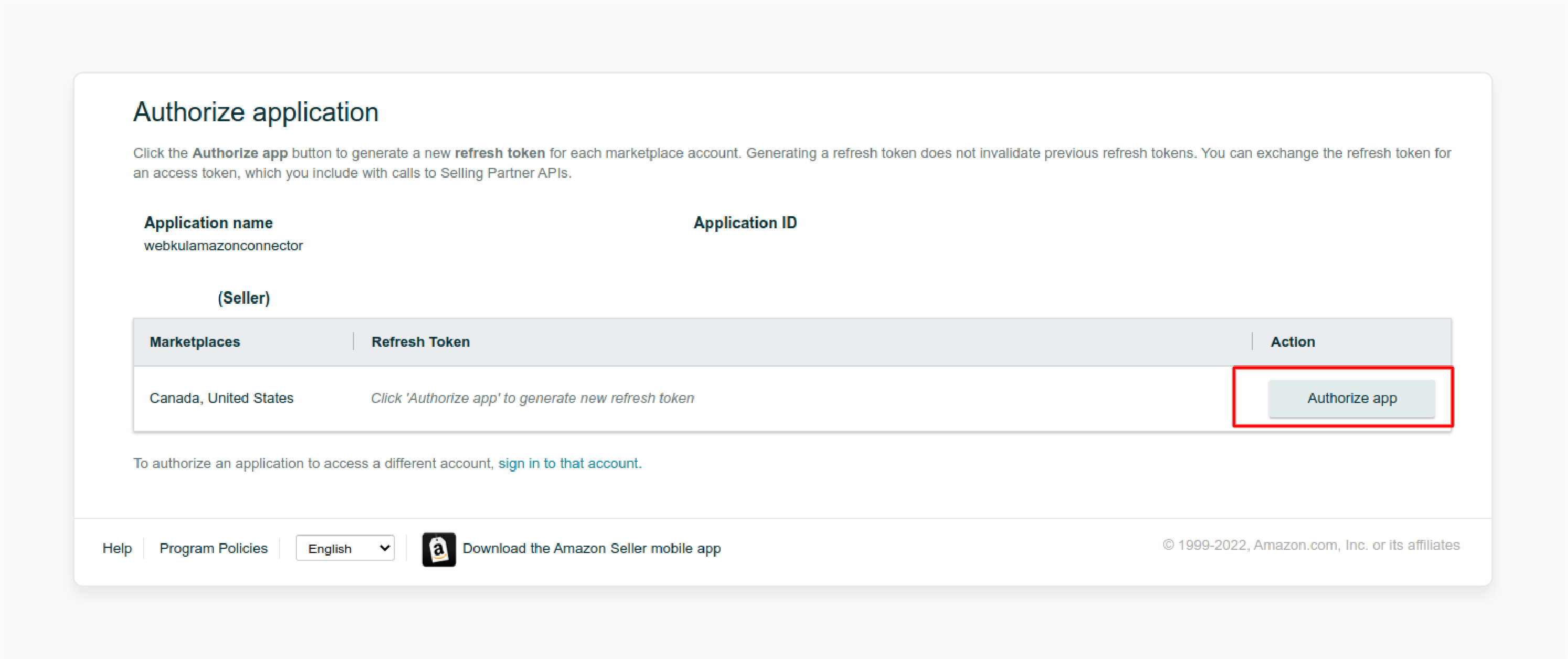
Task: Click the Amazon Seller app icon
Action: coord(438,549)
